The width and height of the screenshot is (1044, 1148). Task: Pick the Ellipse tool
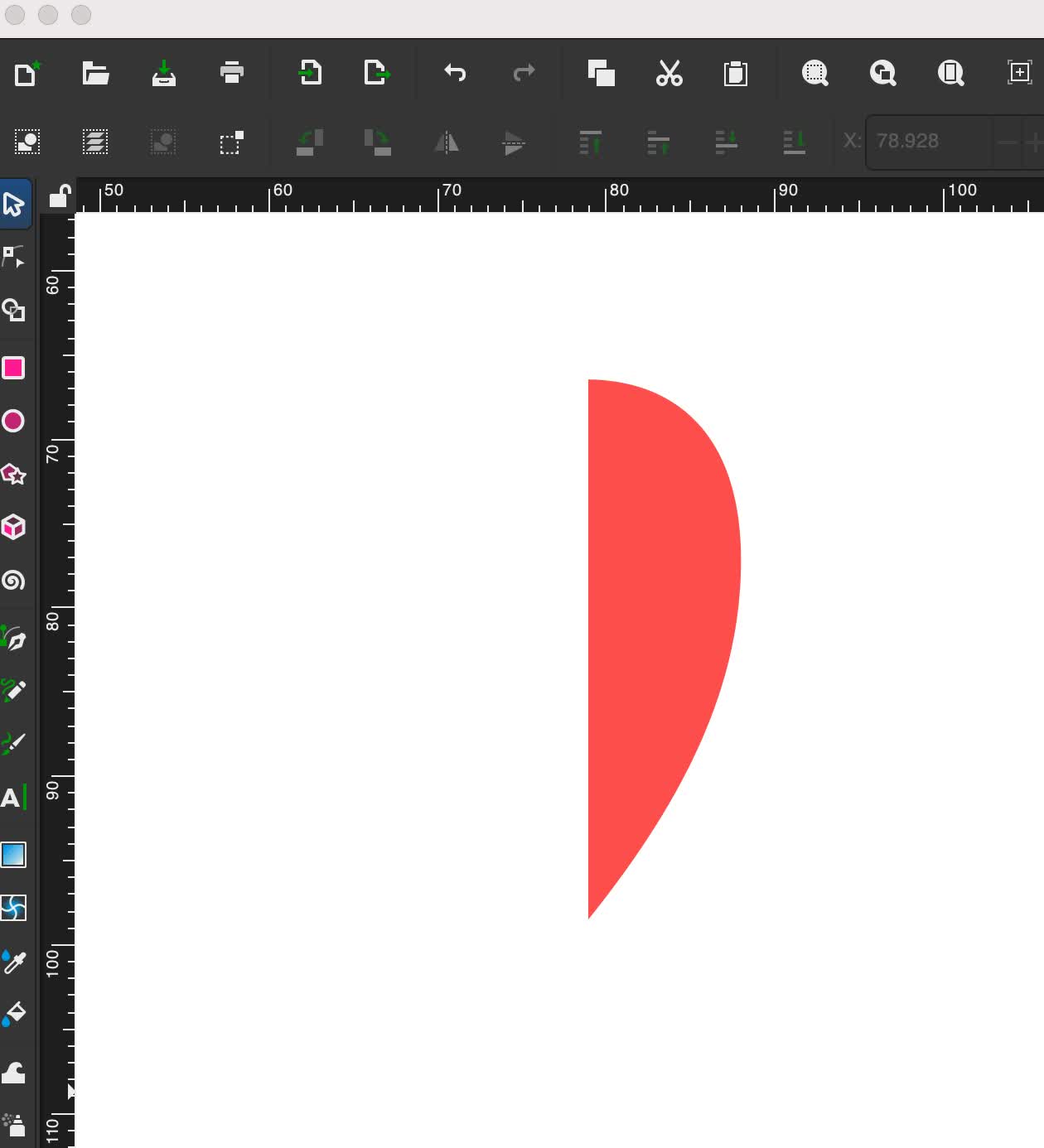click(13, 421)
